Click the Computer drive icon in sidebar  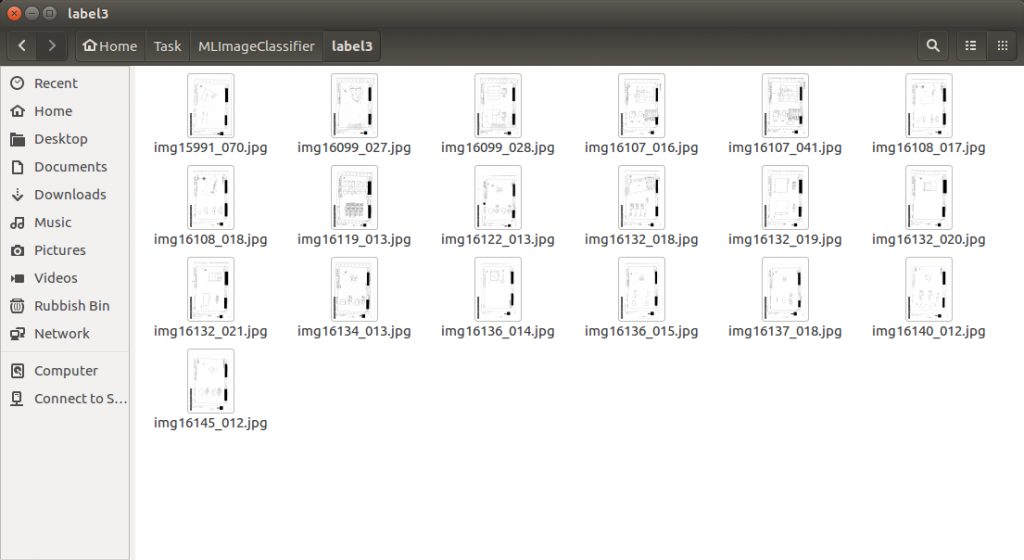pyautogui.click(x=18, y=371)
